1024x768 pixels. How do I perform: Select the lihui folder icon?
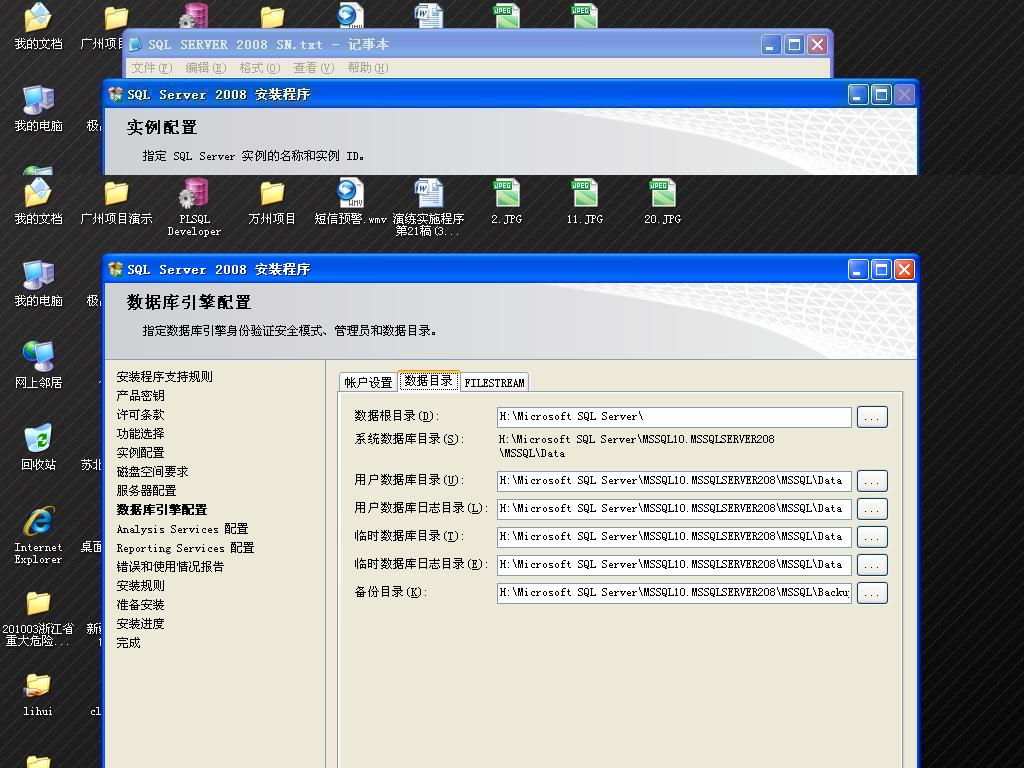[38, 686]
